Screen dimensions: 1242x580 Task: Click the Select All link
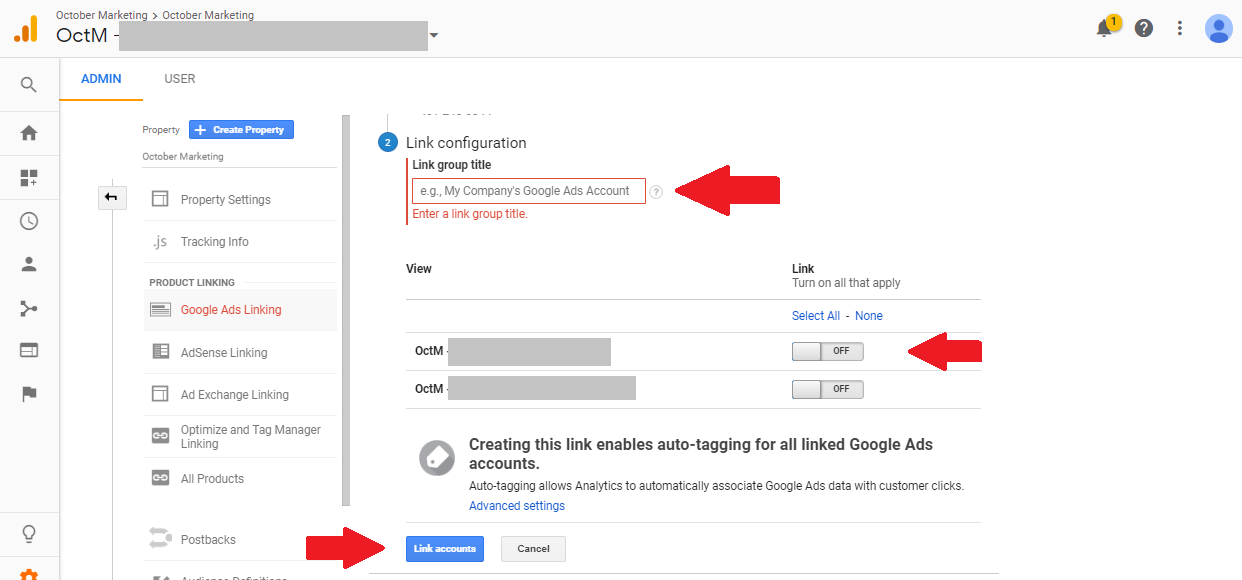point(816,316)
